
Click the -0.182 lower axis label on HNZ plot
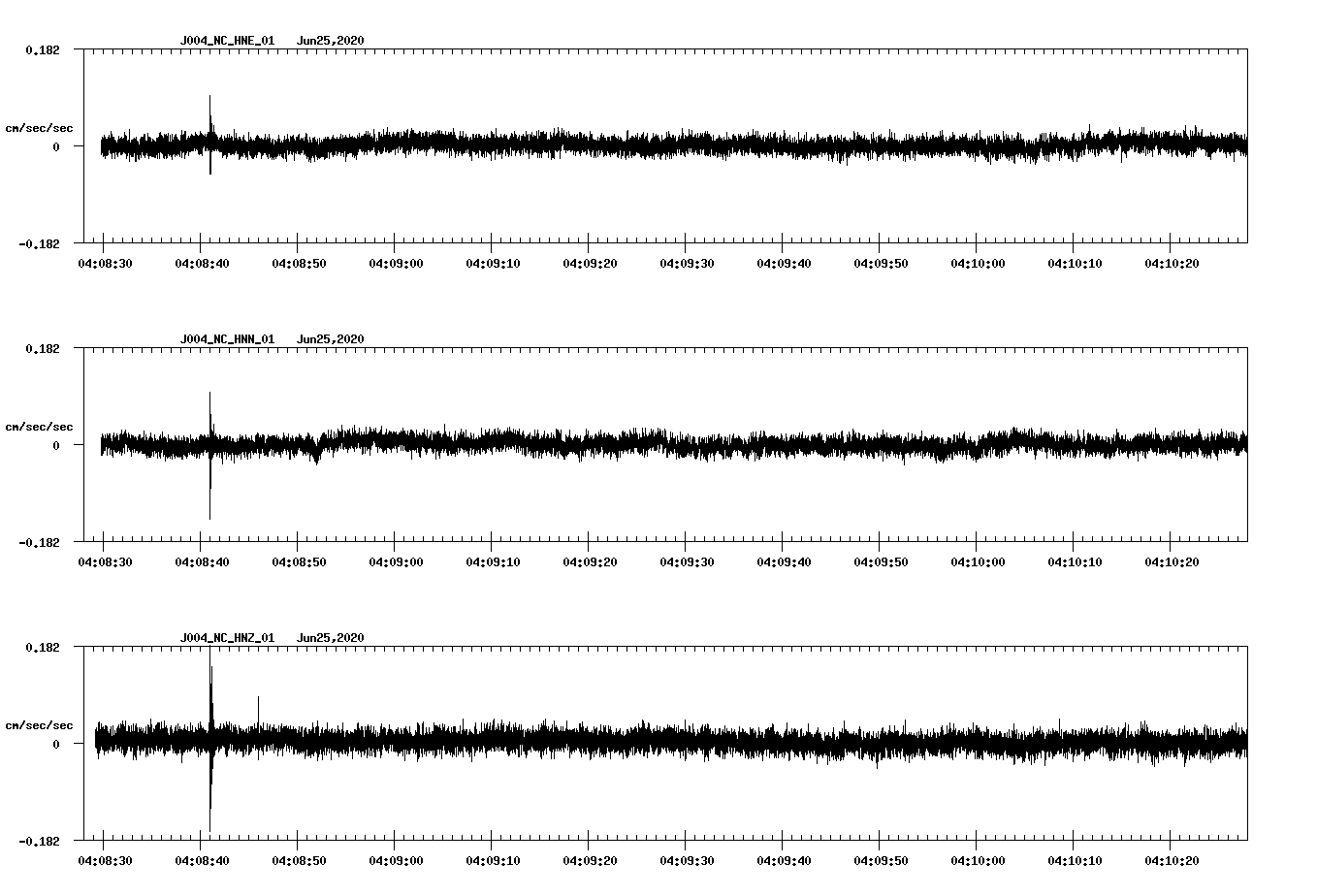39,841
